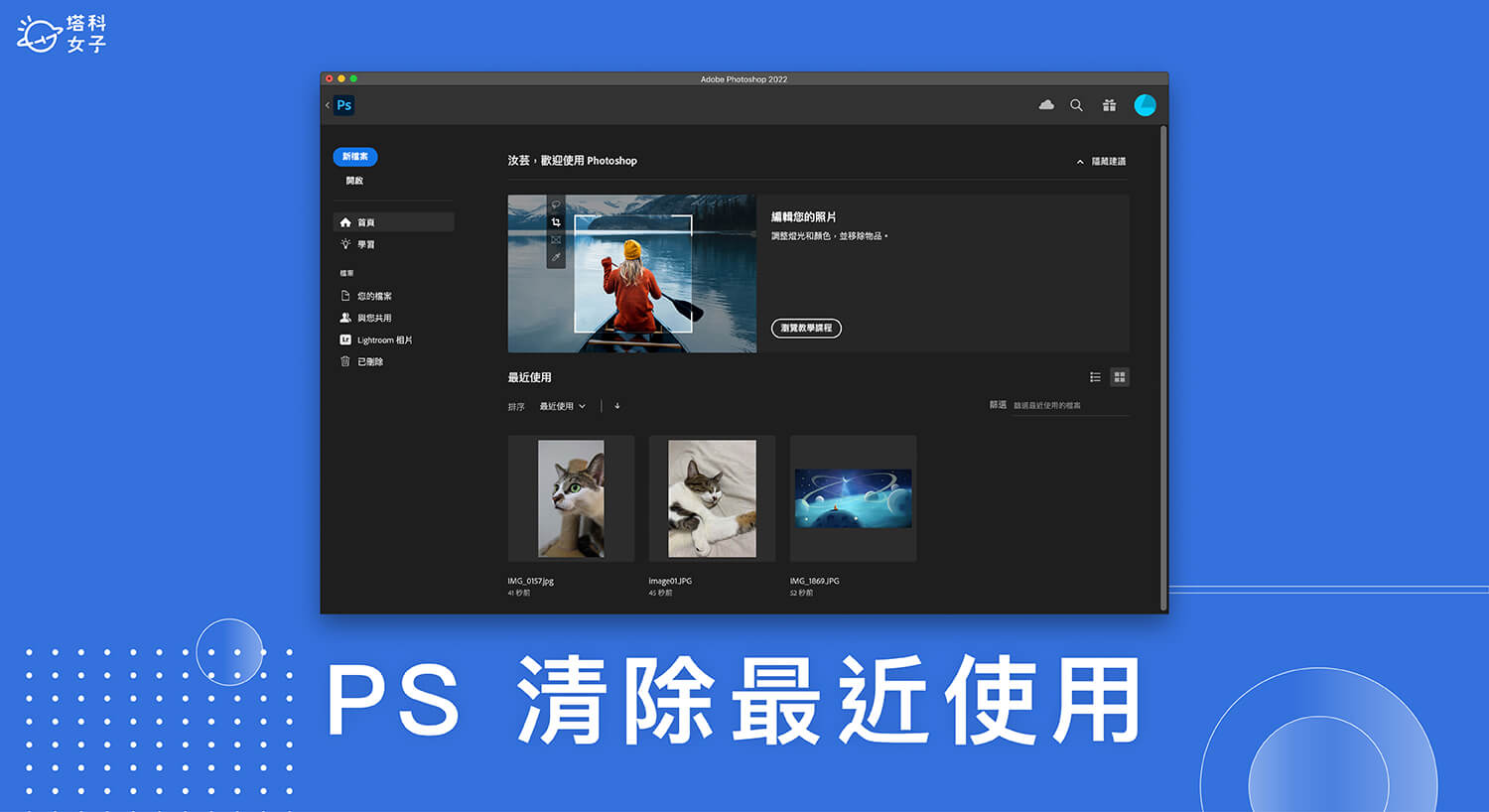Click the filter recent files input field
Screen dimensions: 1489x812
coord(1069,406)
